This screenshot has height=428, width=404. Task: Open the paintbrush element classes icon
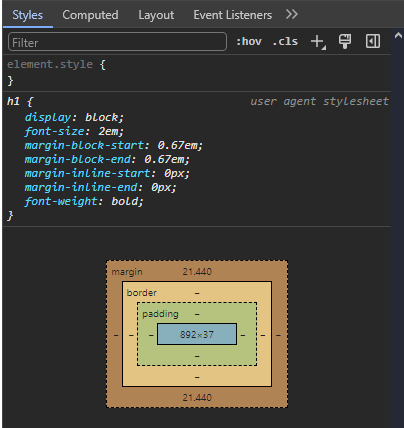(x=345, y=41)
